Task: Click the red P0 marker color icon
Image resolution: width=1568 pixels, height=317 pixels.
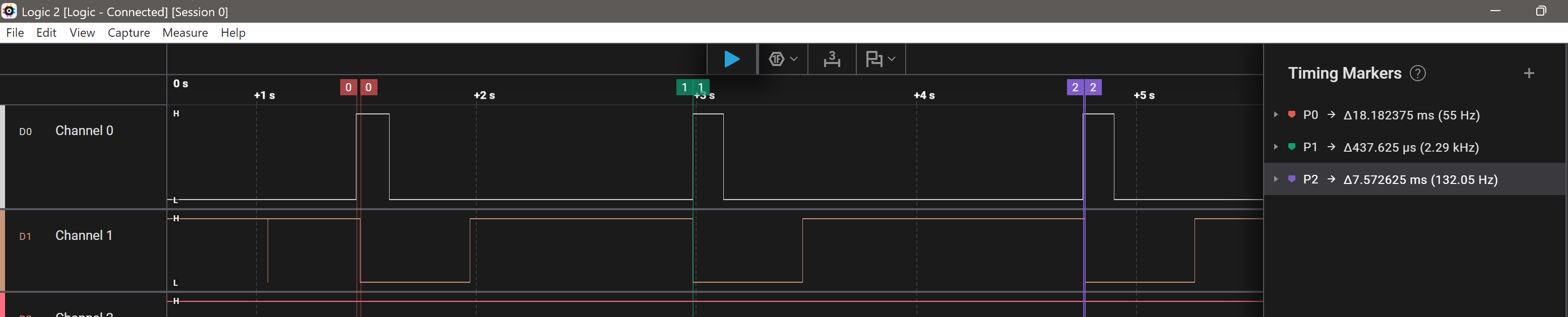Action: point(1292,114)
